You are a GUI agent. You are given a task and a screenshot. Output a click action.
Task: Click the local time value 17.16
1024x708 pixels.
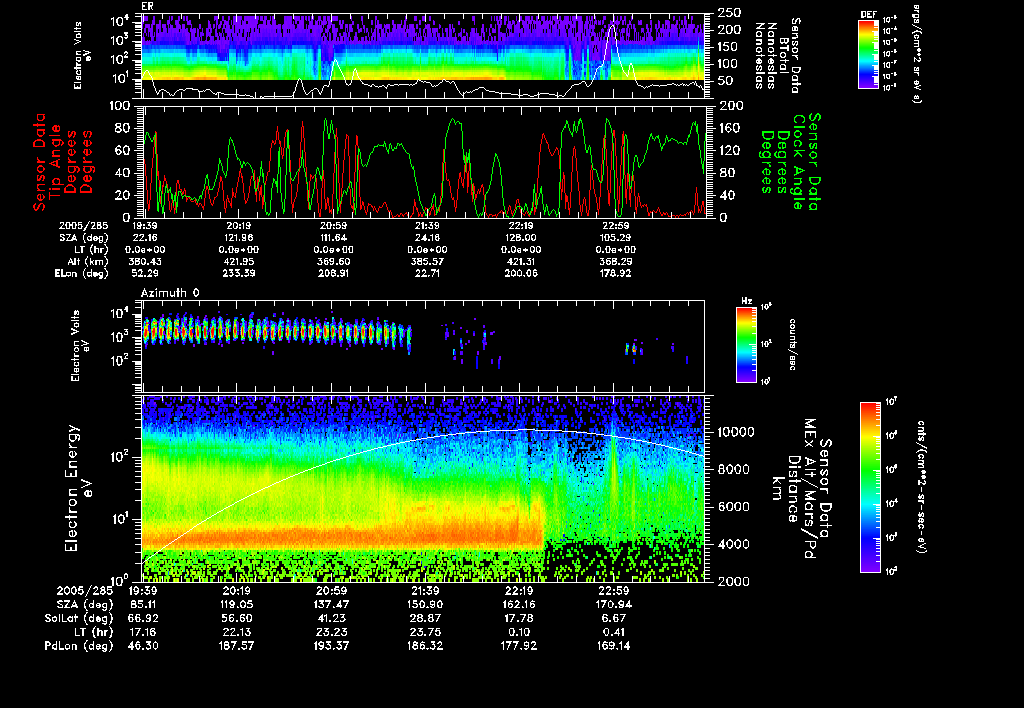[142, 632]
